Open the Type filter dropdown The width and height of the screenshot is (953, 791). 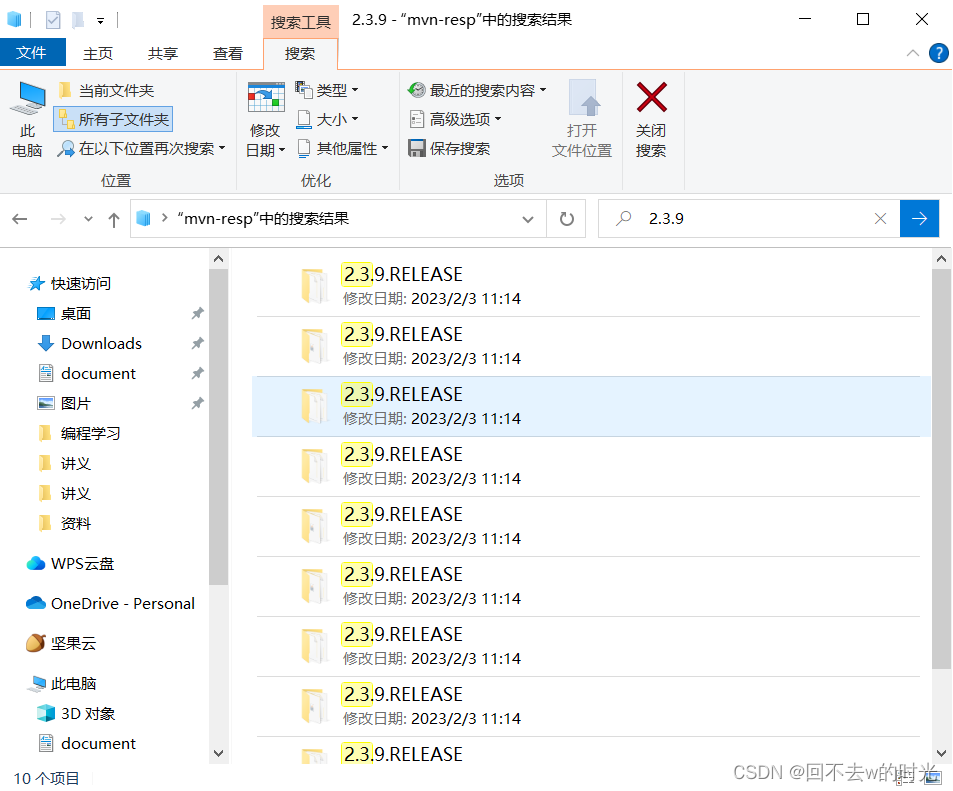point(328,91)
